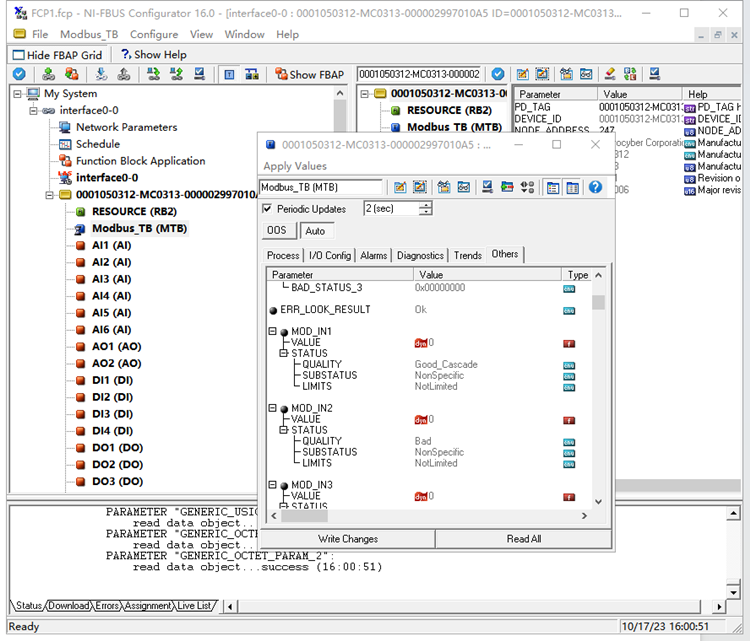750x641 pixels.
Task: Click the Network Parameters icon in tree
Action: [x=65, y=127]
